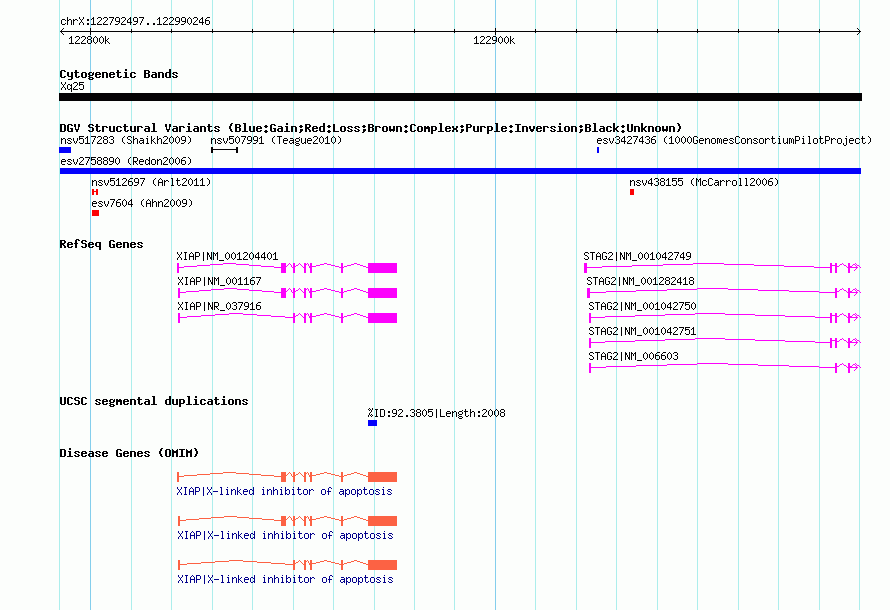Click the XIAP NM_001204401 last exon block
890x610 pixels.
(x=383, y=268)
